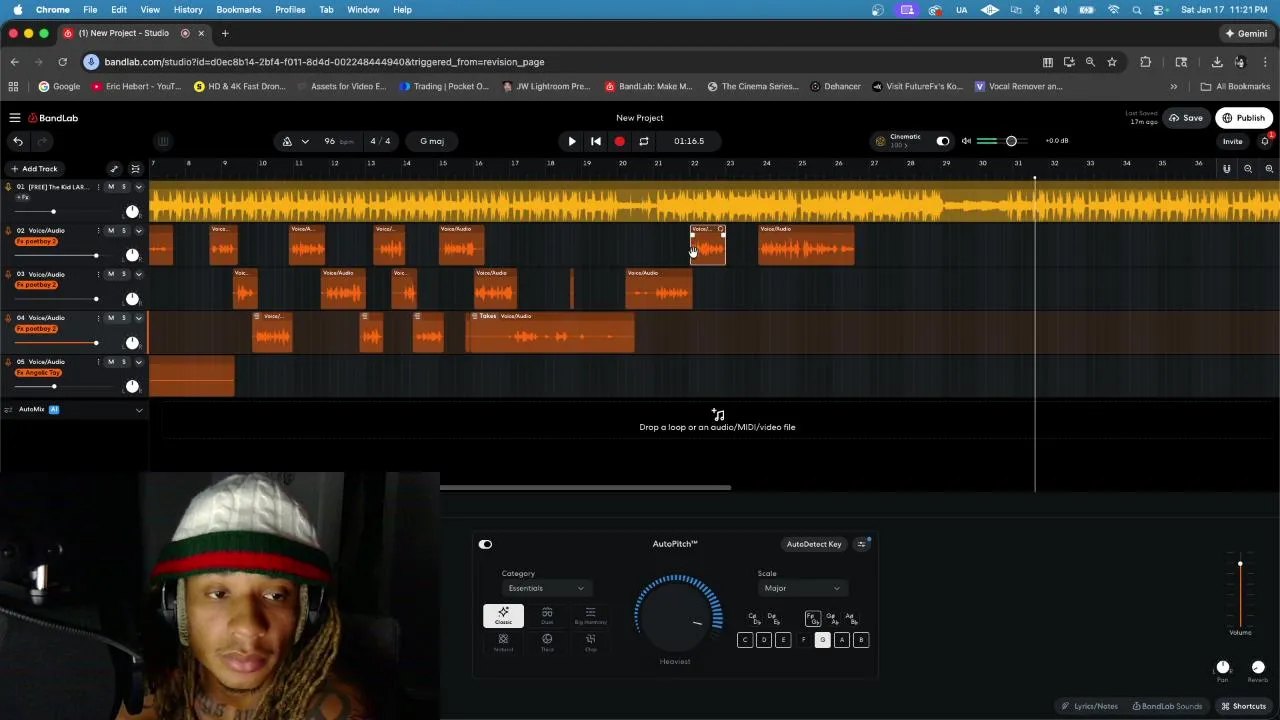Return playhead to start

click(595, 141)
